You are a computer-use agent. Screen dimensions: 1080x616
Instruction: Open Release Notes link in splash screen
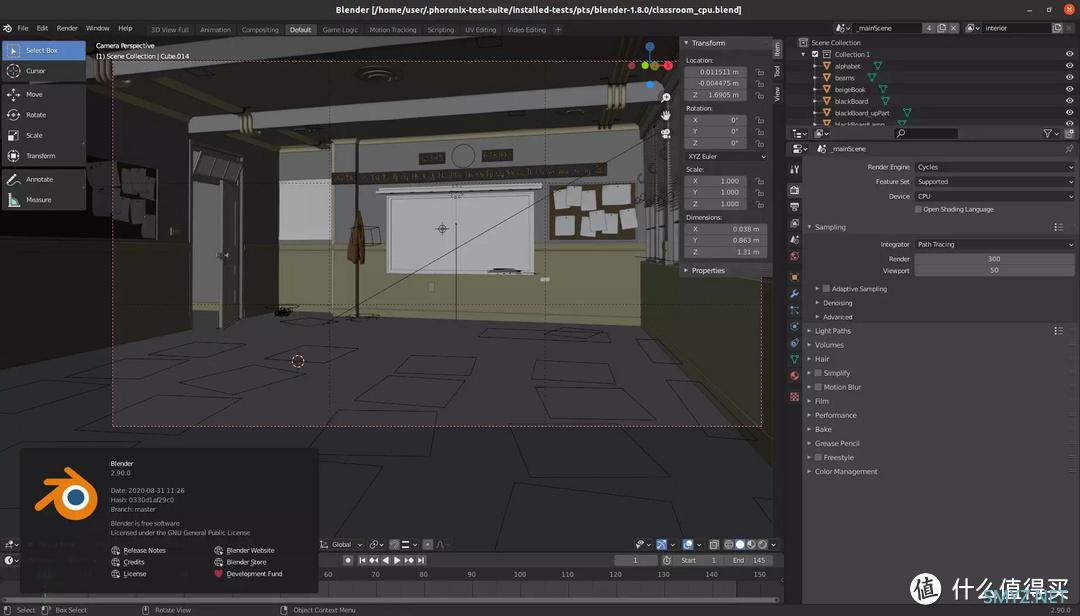(144, 551)
